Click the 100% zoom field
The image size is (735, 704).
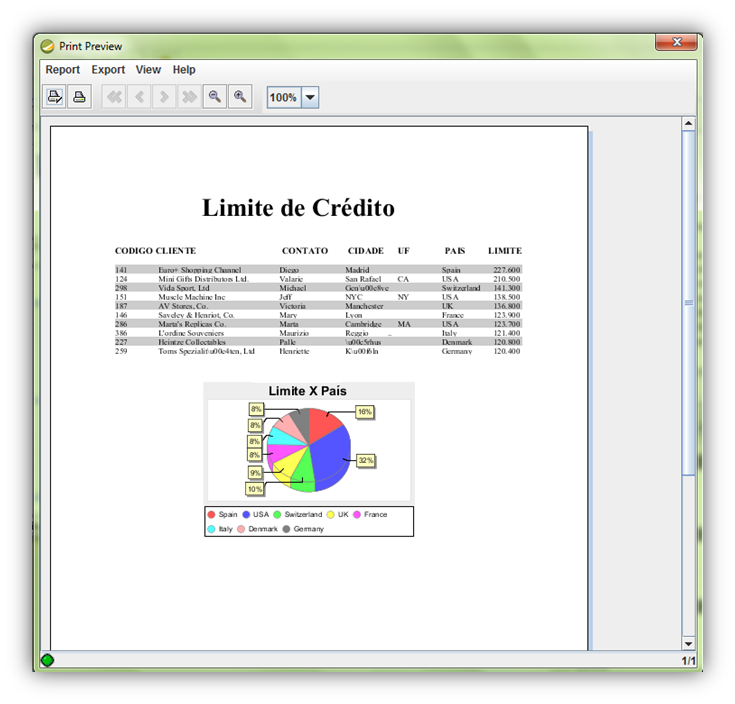coord(283,98)
